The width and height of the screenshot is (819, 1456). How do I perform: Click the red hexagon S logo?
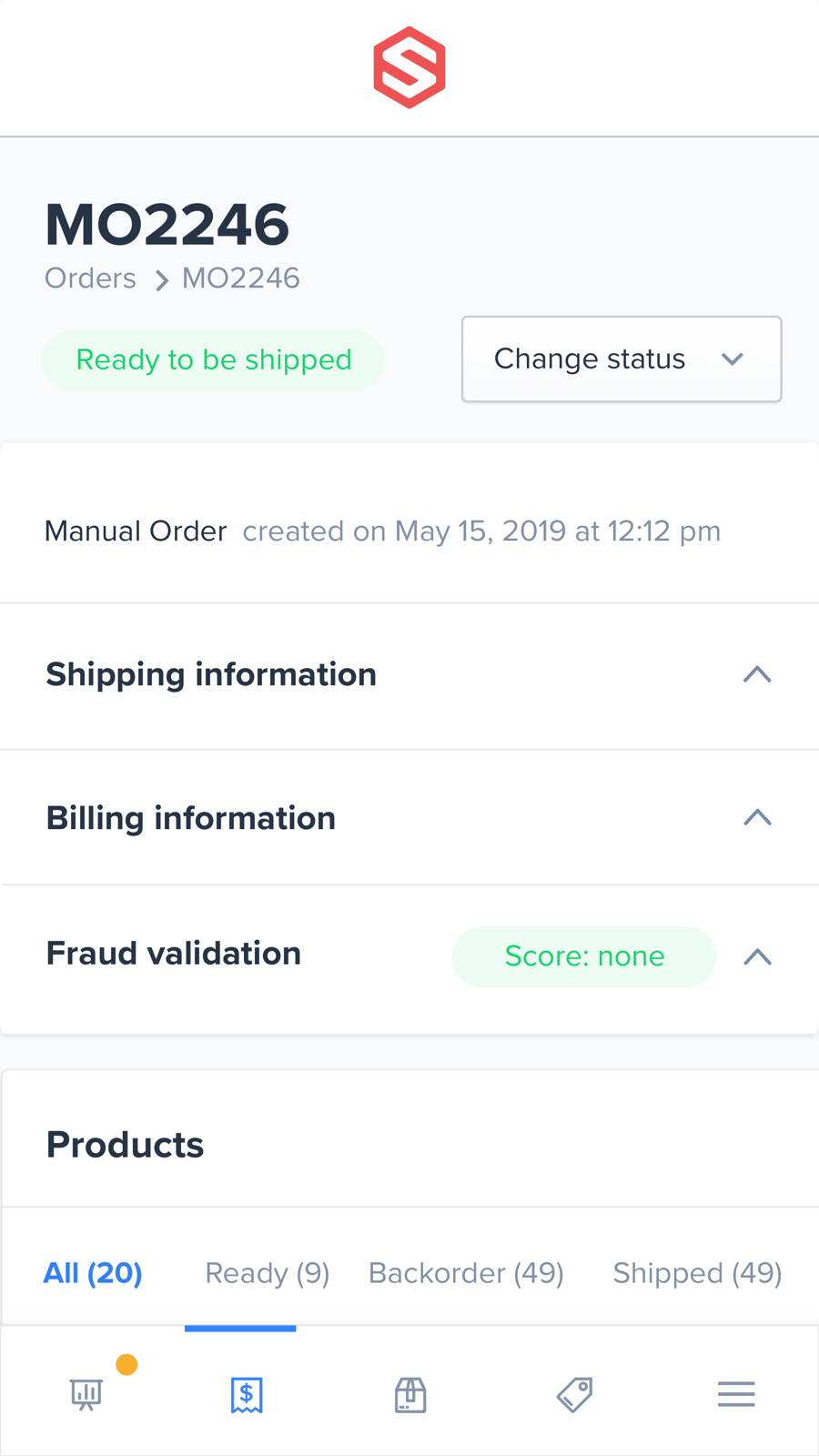point(409,67)
